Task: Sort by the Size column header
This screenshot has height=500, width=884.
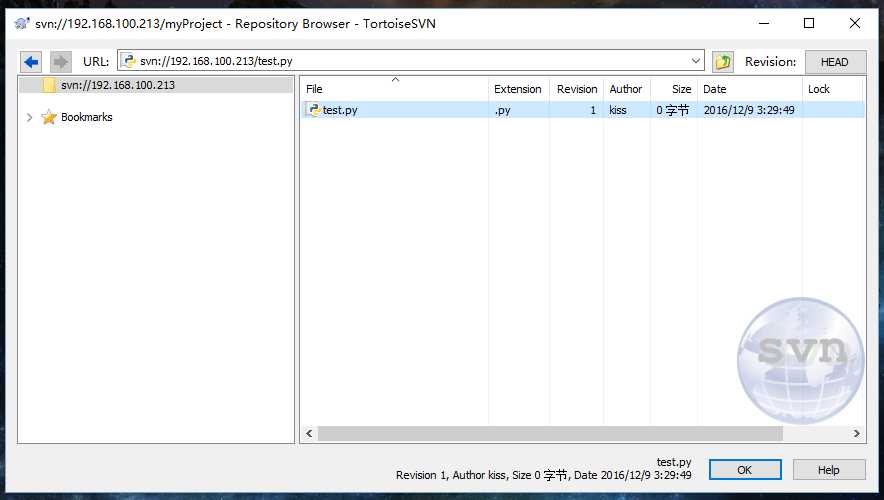Action: (674, 89)
